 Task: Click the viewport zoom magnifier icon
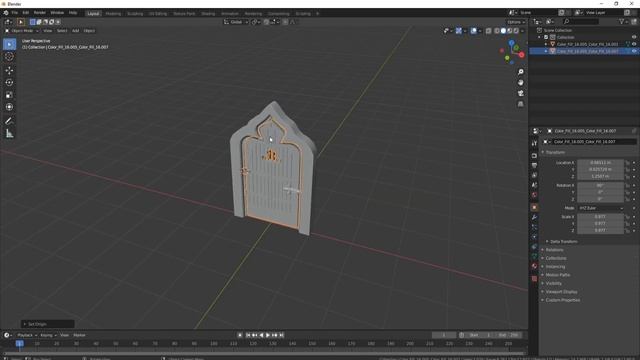pos(520,72)
